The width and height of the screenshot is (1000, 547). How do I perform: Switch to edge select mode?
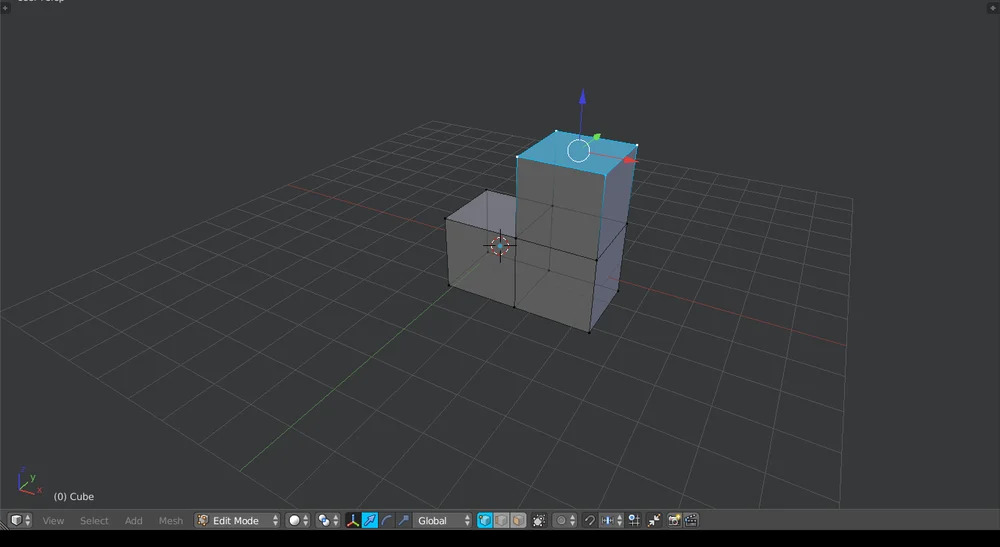coord(502,521)
